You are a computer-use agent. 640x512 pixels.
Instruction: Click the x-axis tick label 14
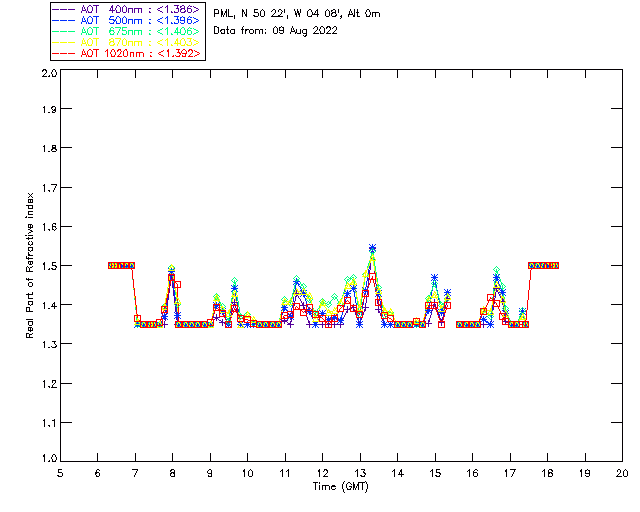398,473
